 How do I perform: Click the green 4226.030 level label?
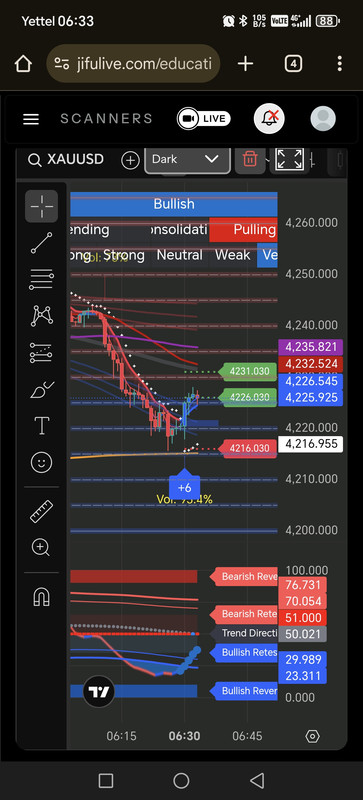(x=248, y=397)
